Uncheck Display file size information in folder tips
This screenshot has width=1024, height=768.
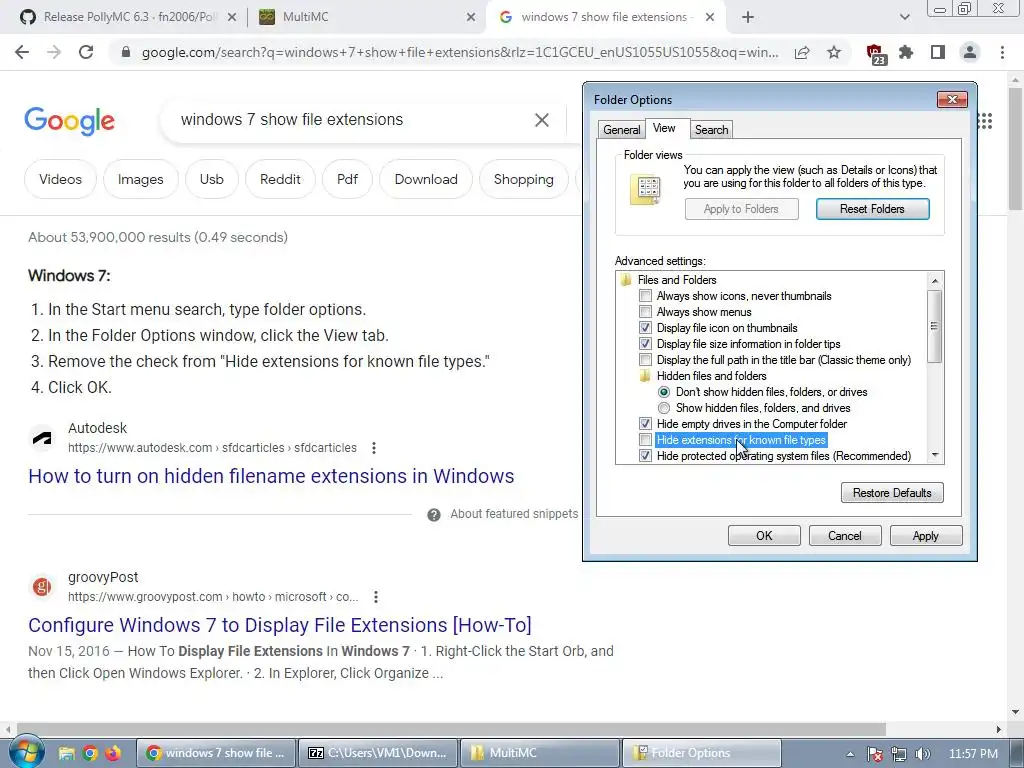pos(645,344)
